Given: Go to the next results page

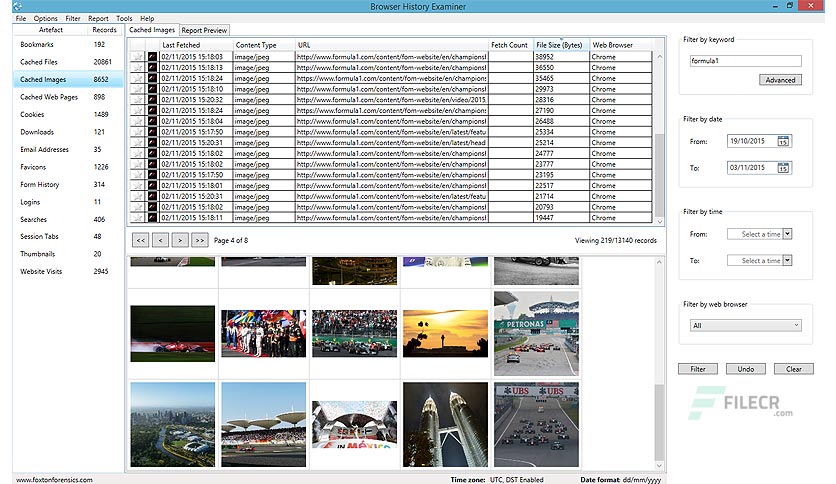Looking at the screenshot, I should (x=180, y=240).
